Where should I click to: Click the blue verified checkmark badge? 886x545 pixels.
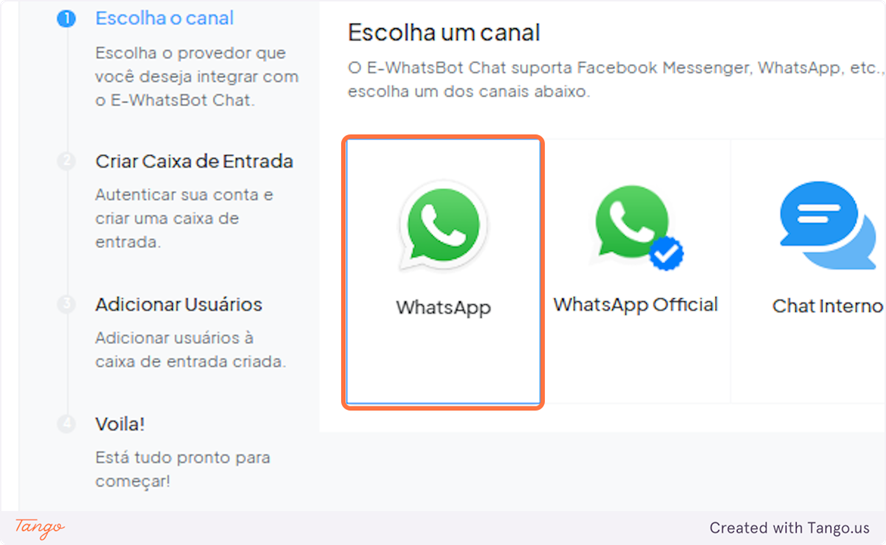click(x=666, y=253)
